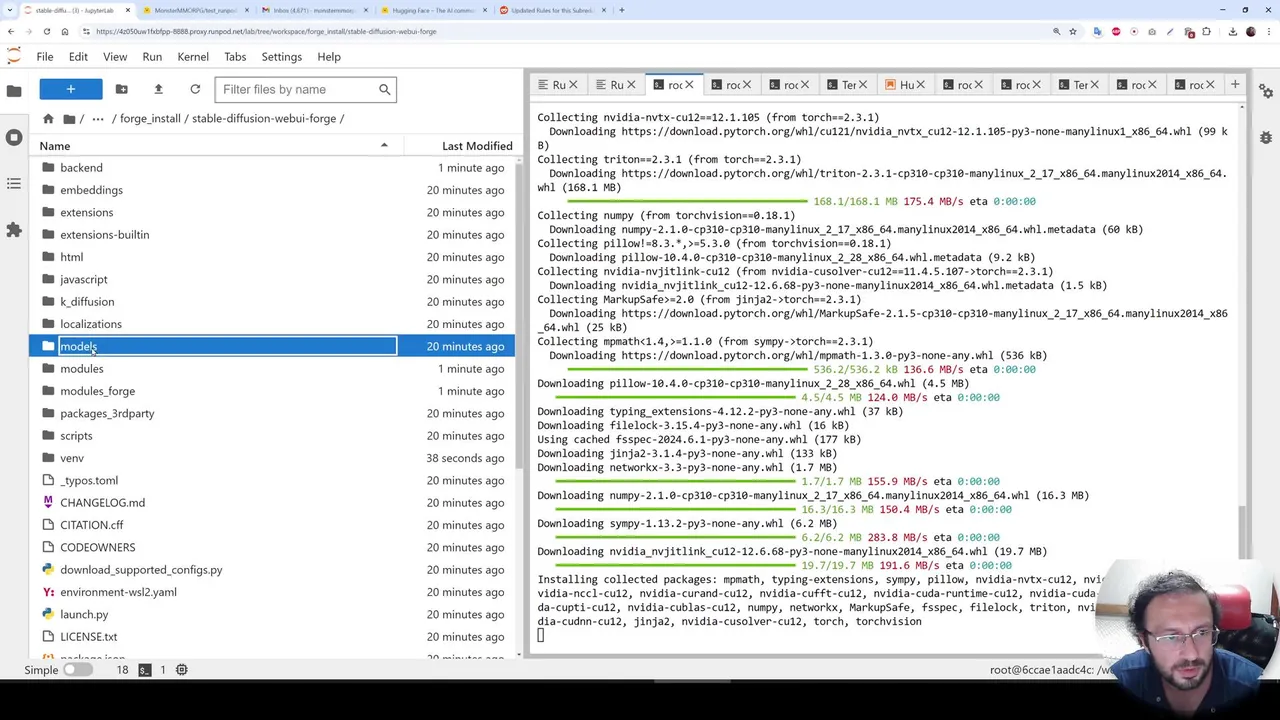1280x720 pixels.
Task: Click the kernel chip icon in status bar
Action: [x=181, y=670]
